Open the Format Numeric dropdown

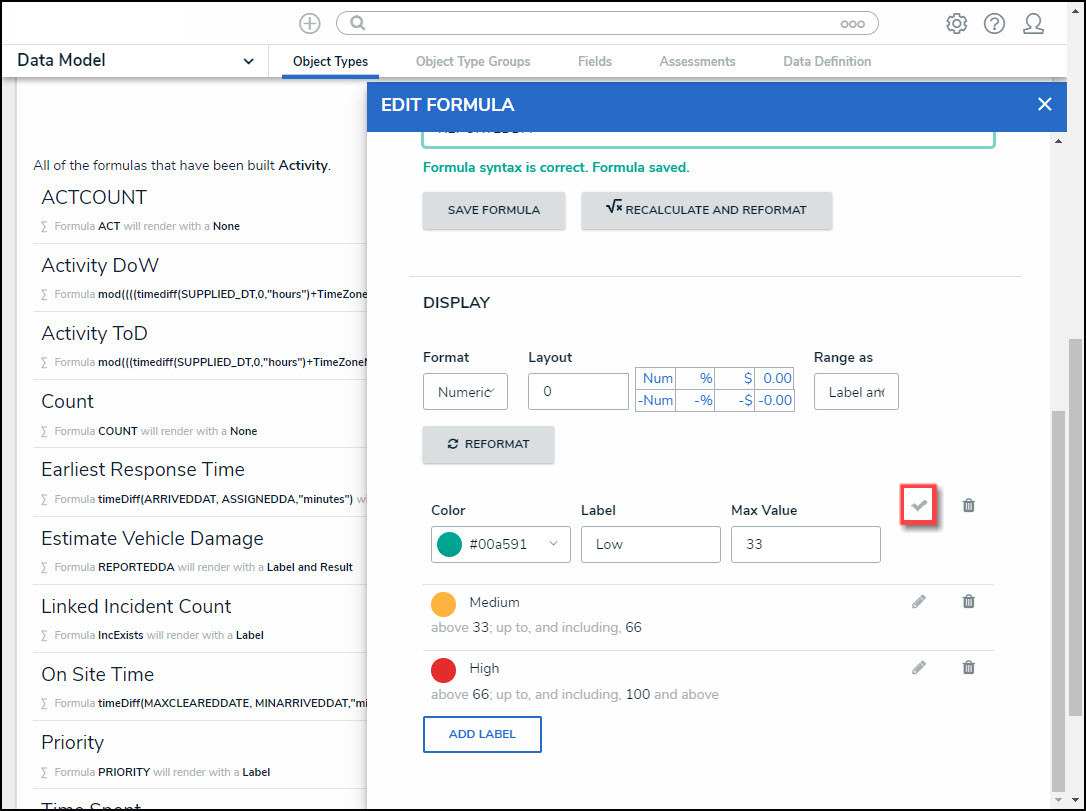(x=465, y=392)
